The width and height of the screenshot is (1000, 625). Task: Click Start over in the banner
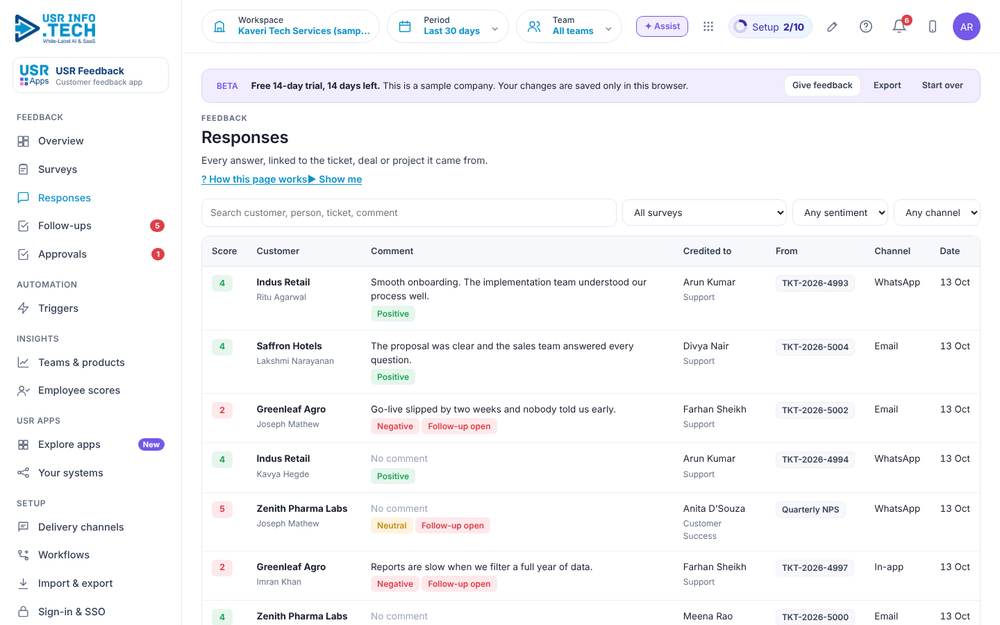[942, 85]
